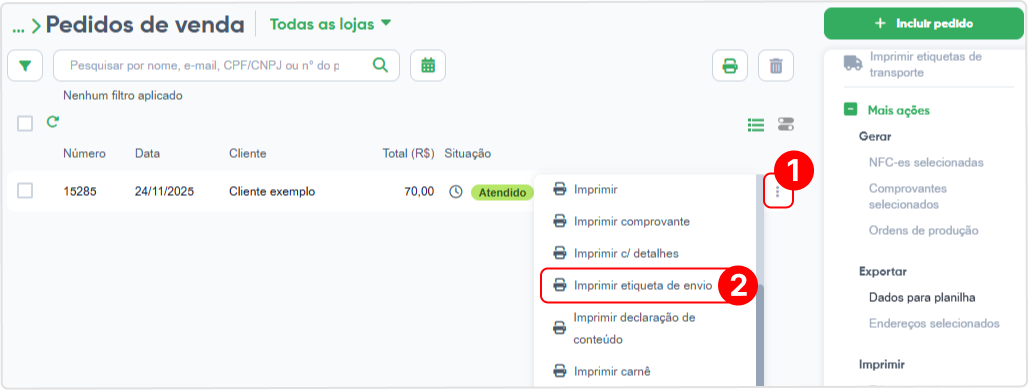Choose Imprimir etiqueta de envio

pyautogui.click(x=633, y=285)
